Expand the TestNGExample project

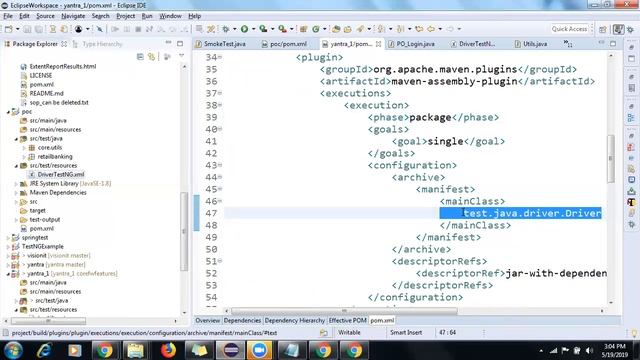8,247
